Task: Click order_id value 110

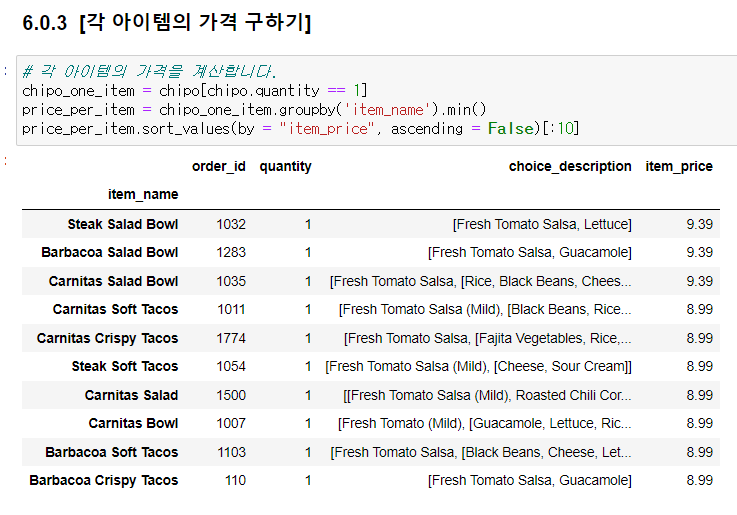Action: (235, 480)
